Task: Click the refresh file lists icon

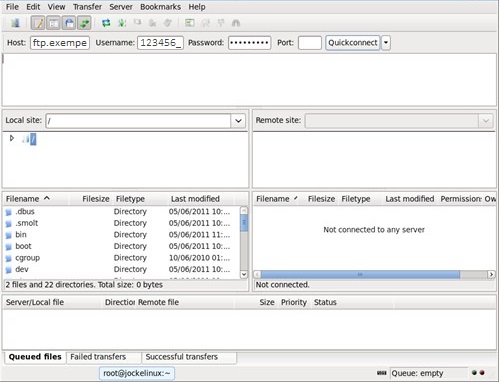Action: click(106, 23)
